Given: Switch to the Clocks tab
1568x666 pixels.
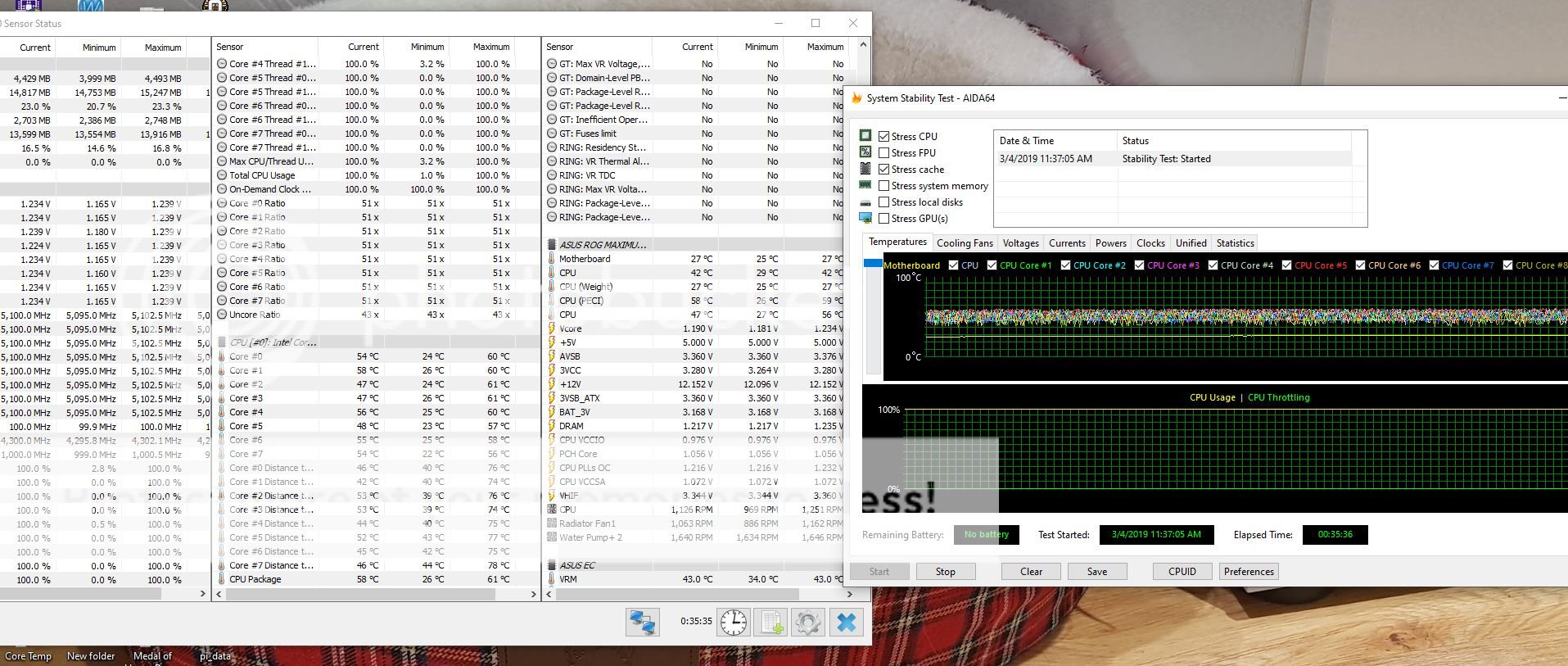Looking at the screenshot, I should point(1150,243).
